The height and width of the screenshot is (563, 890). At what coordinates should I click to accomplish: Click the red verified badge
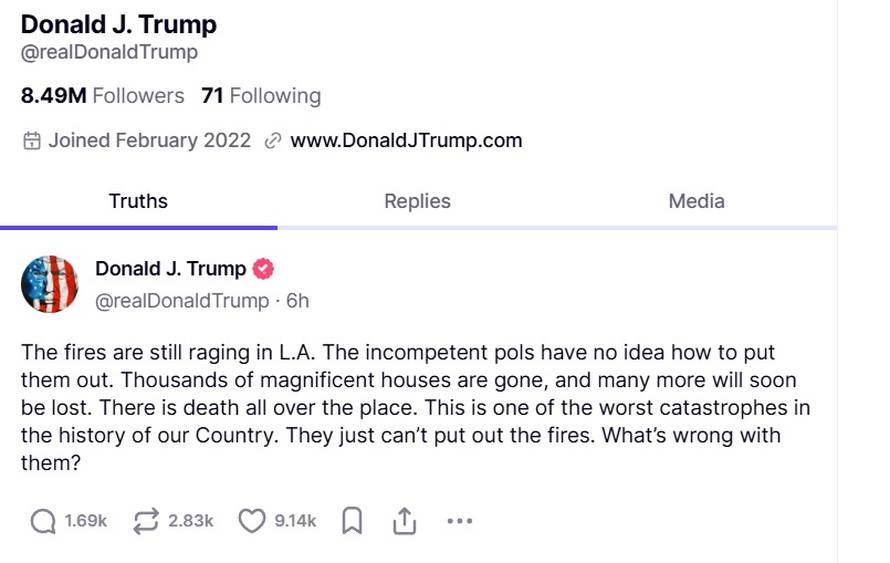264,269
